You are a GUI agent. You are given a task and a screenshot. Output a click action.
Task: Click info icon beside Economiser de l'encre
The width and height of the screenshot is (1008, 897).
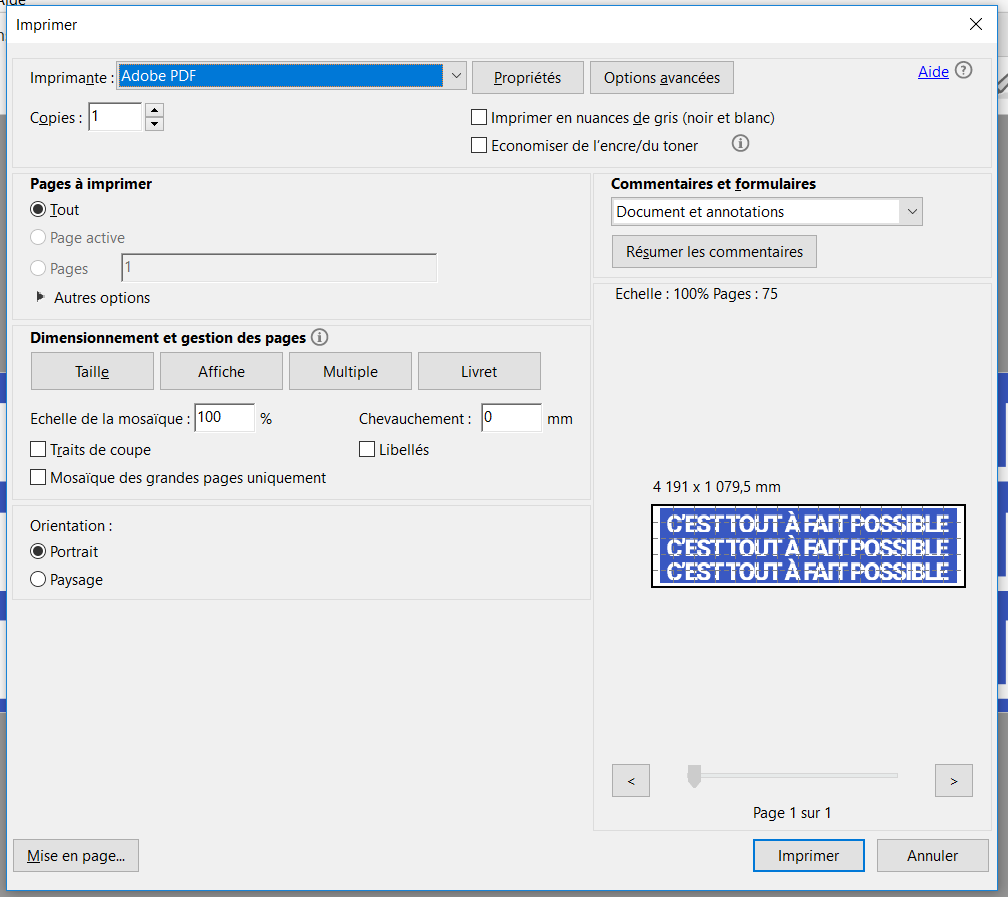[740, 144]
